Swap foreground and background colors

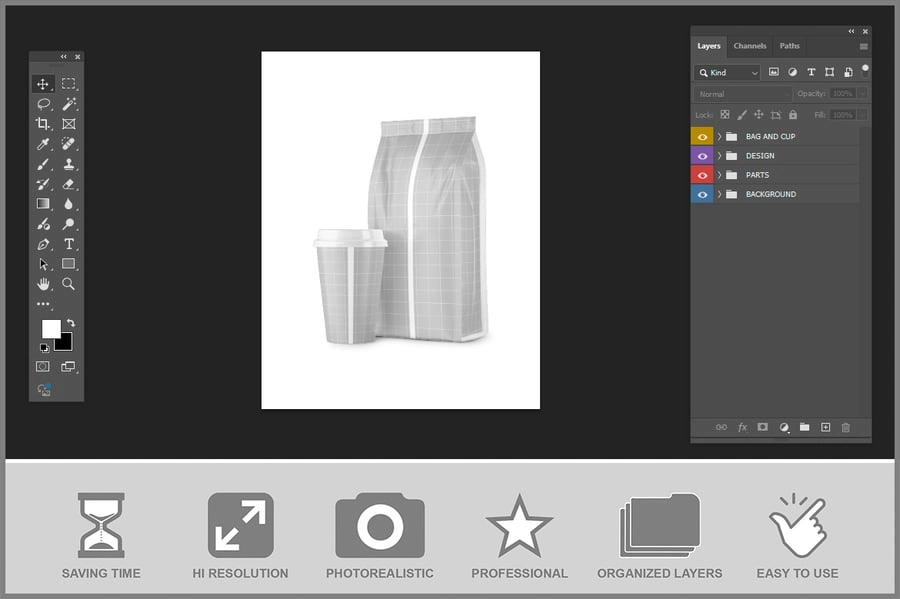pos(71,323)
